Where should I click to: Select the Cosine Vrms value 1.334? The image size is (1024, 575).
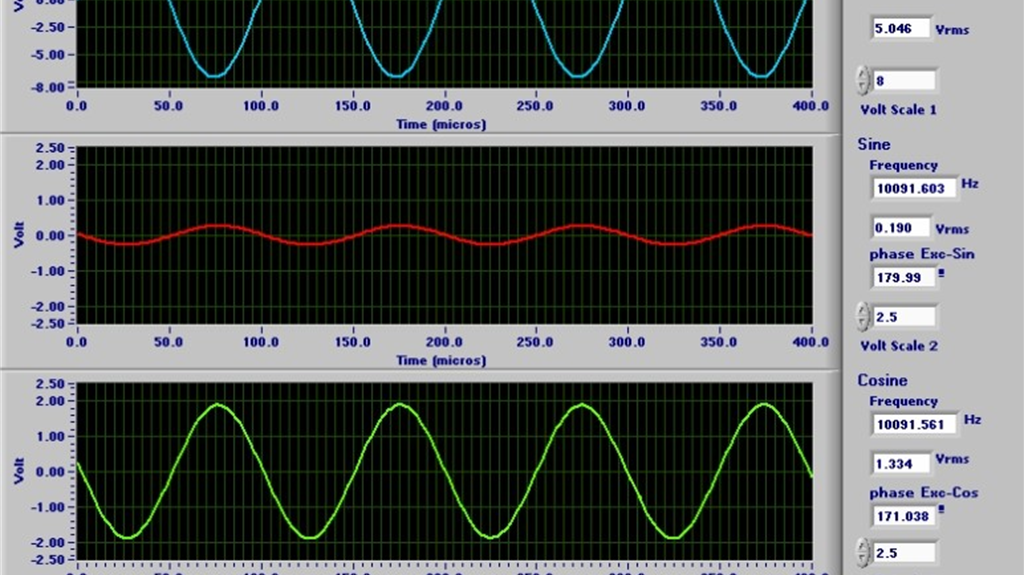coord(901,463)
